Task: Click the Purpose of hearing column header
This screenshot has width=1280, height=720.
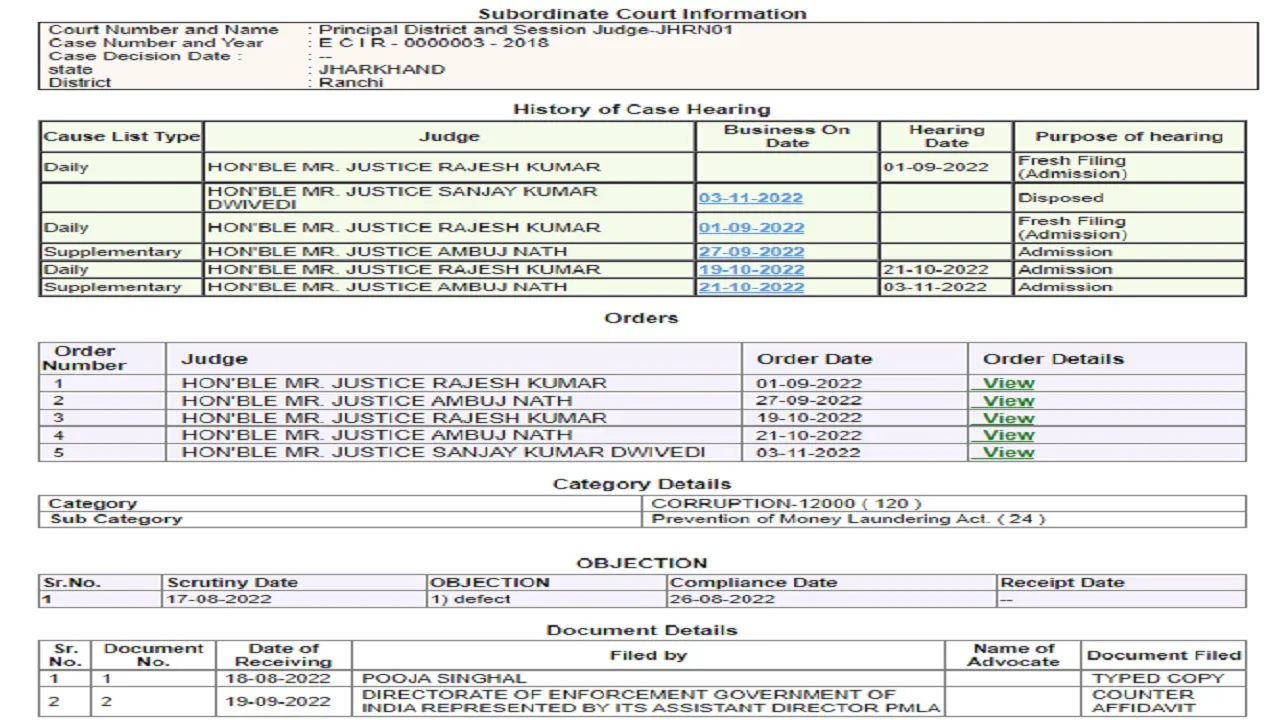Action: pyautogui.click(x=1129, y=137)
